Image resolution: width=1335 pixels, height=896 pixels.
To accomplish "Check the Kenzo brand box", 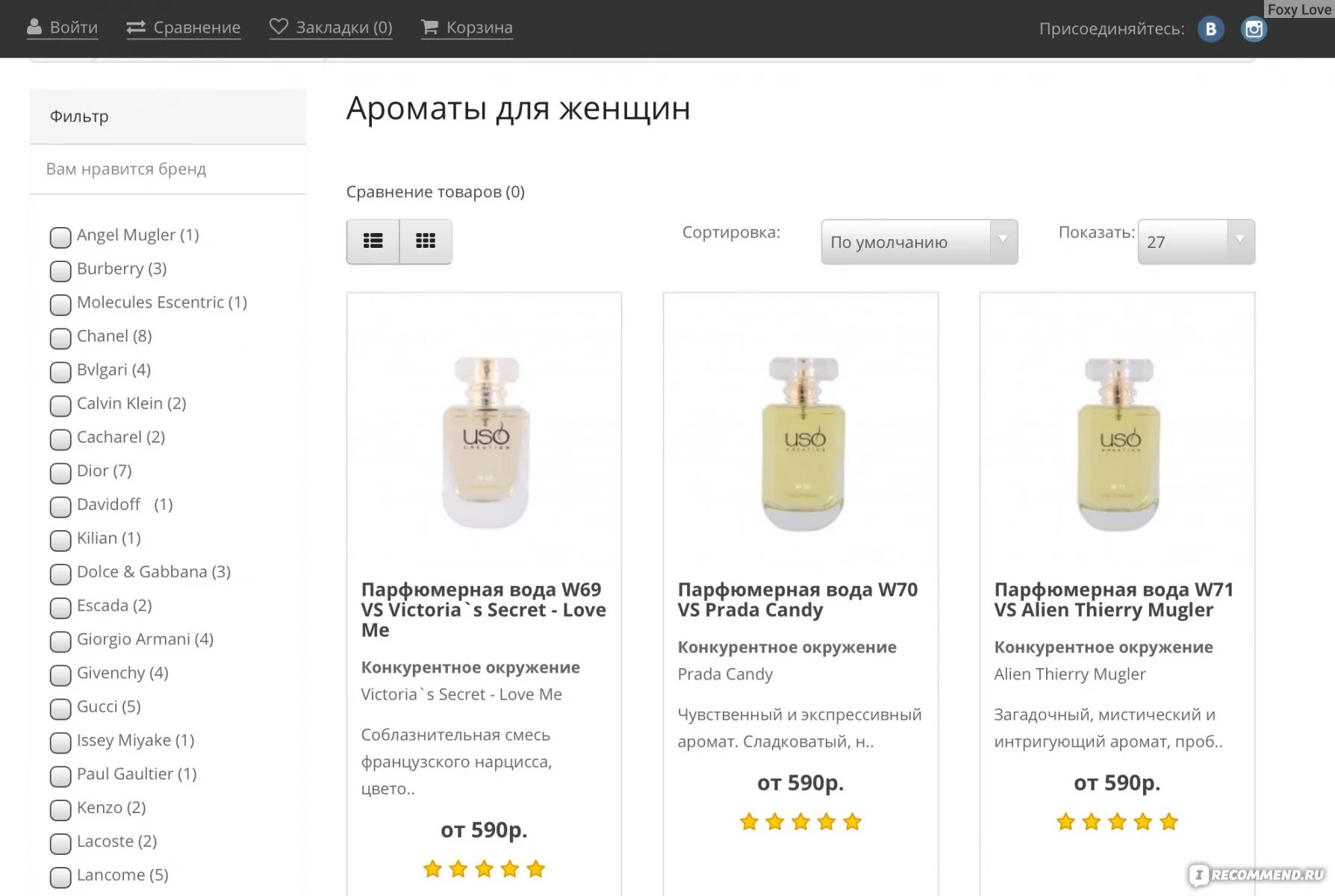I will point(60,810).
